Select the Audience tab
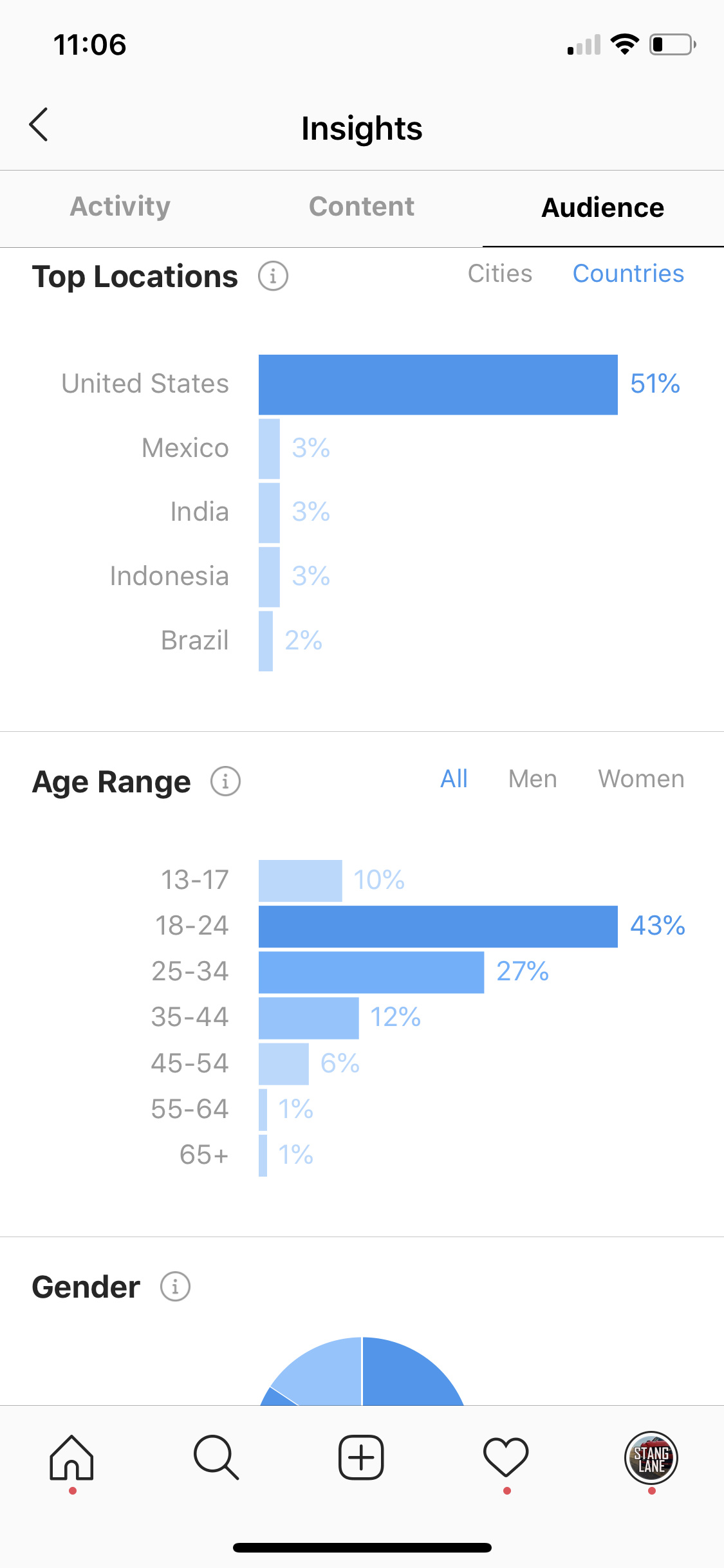Screen dimensions: 724x1568 point(603,208)
